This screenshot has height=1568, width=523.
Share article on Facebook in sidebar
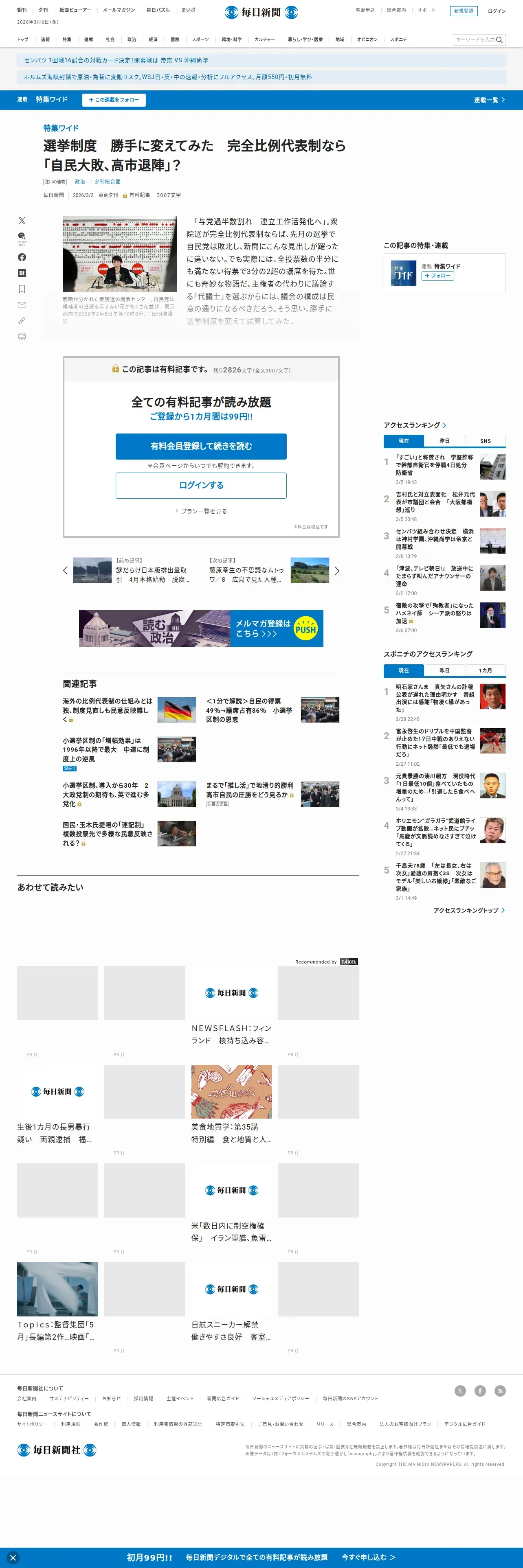click(x=22, y=258)
